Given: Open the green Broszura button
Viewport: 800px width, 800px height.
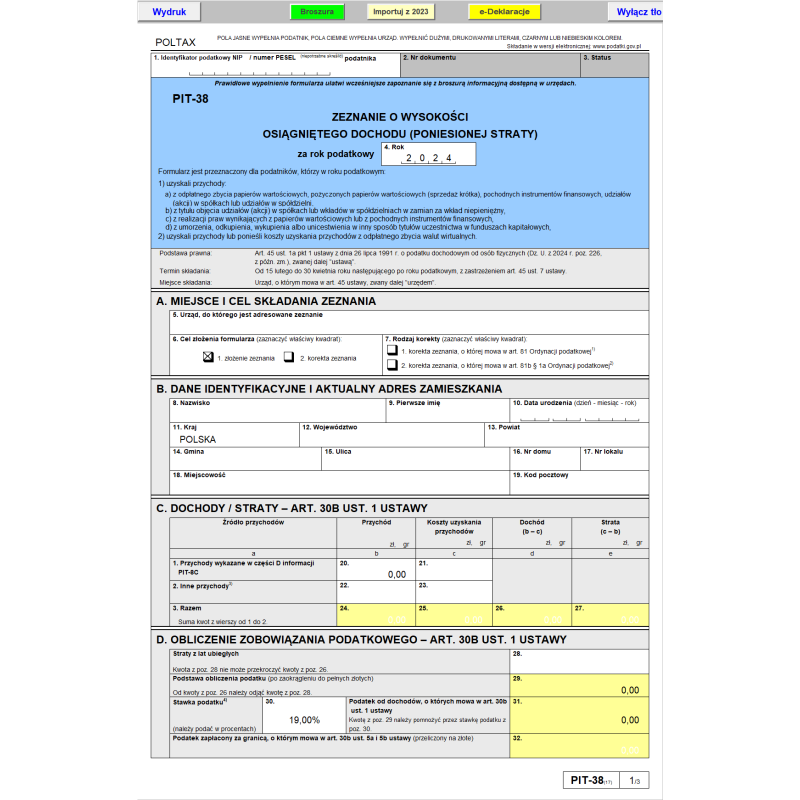Looking at the screenshot, I should tap(318, 12).
